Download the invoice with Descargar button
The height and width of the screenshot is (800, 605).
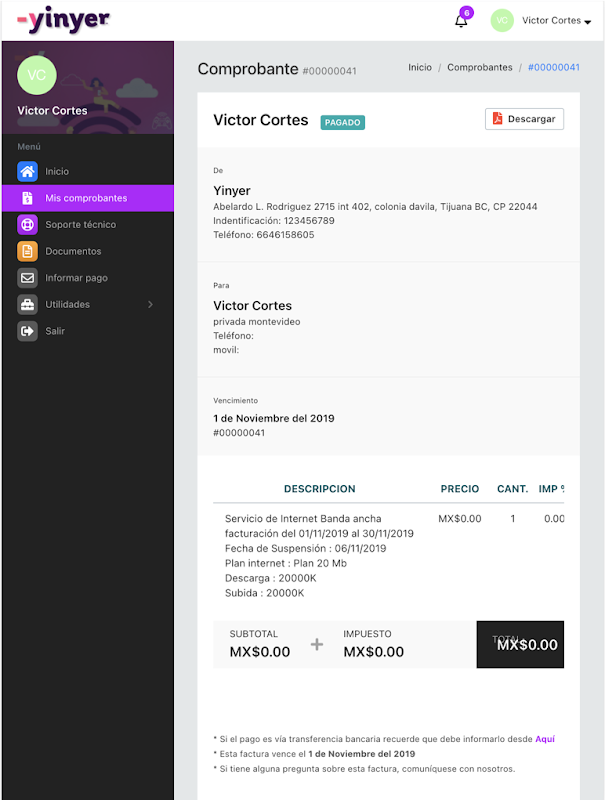[524, 119]
